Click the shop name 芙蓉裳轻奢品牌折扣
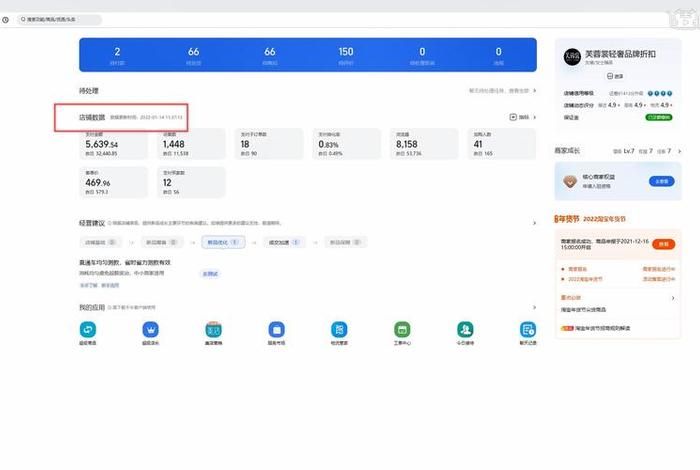Viewport: 700px width, 470px height. pyautogui.click(x=620, y=54)
